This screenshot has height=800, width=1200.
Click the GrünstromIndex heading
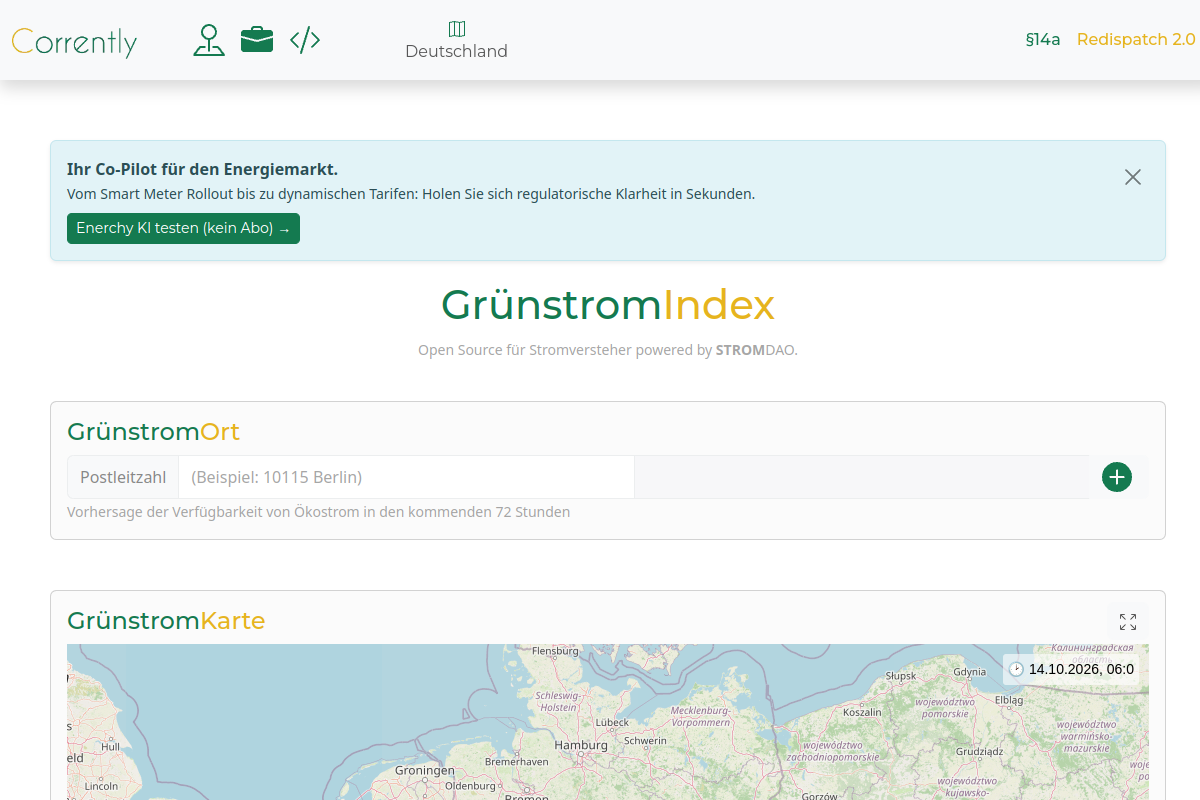[x=608, y=305]
